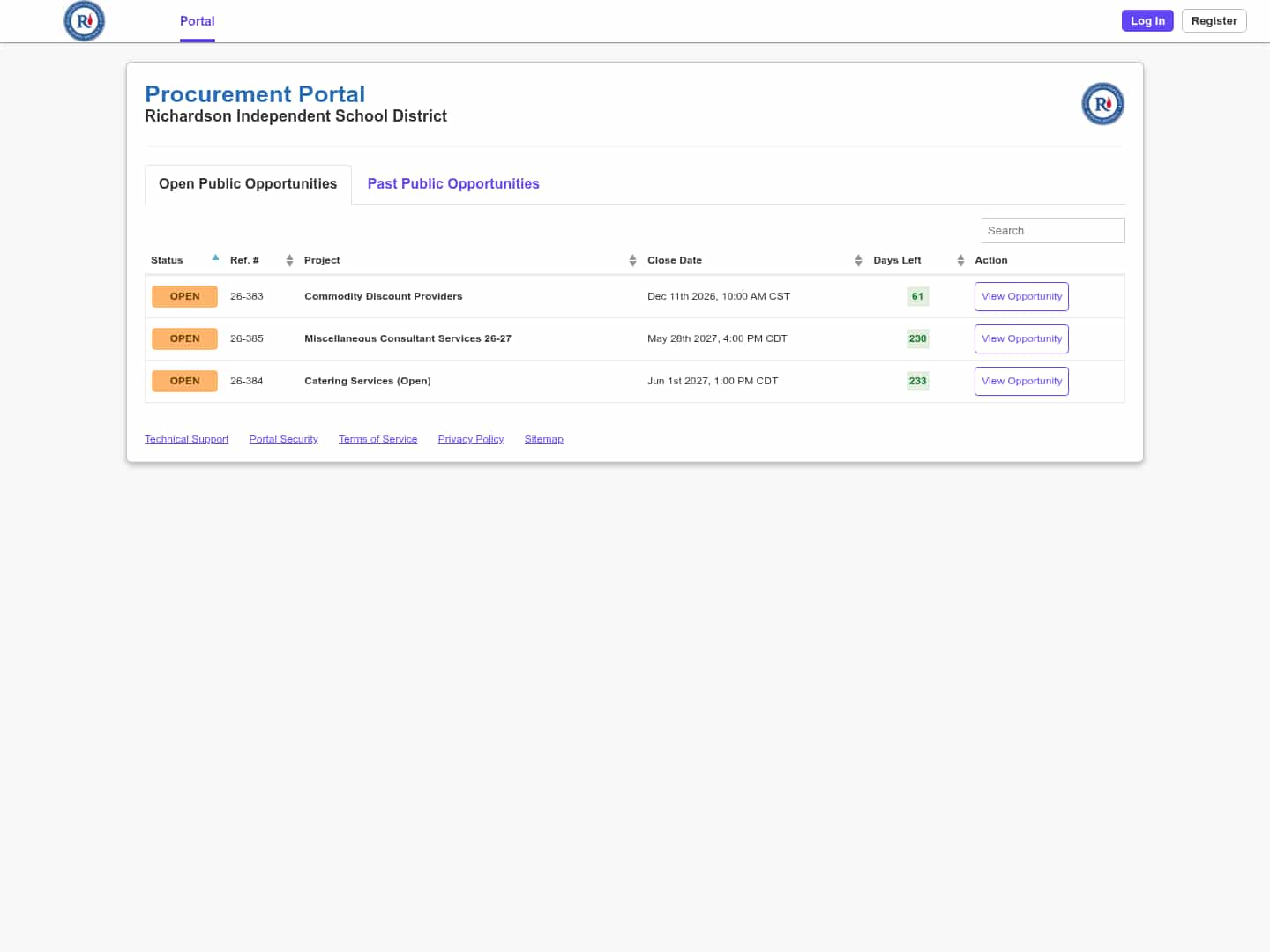View the Miscellaneous Consultant Services 26-27 opportunity
Image resolution: width=1270 pixels, height=952 pixels.
click(1021, 339)
